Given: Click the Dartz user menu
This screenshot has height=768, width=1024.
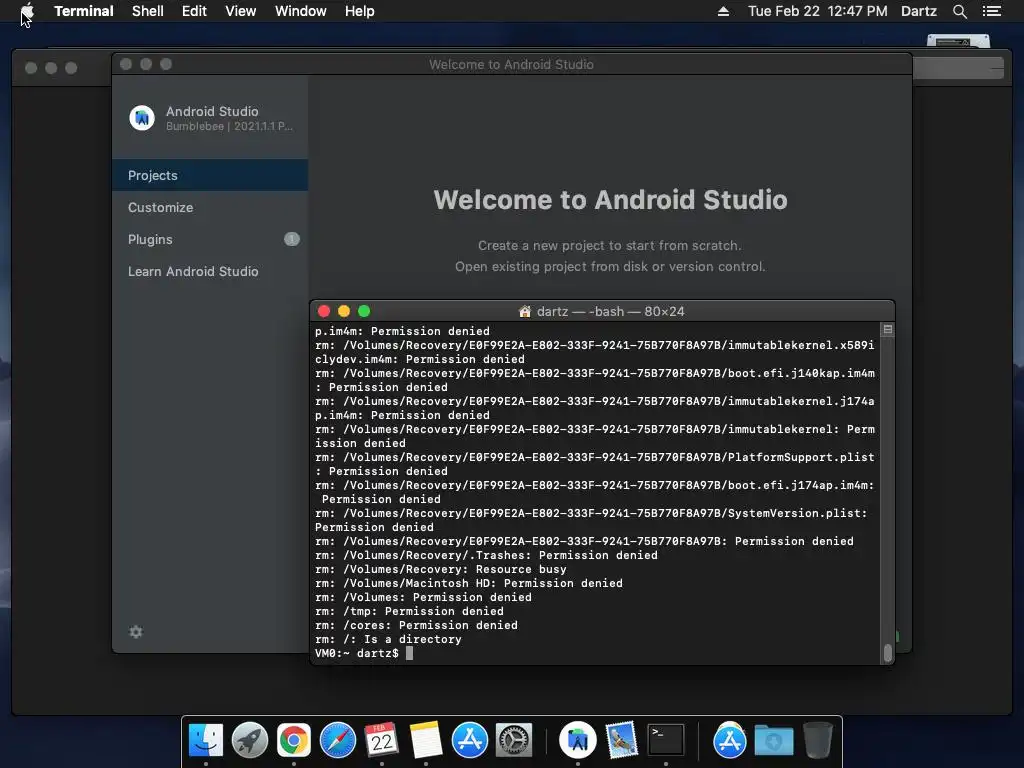Looking at the screenshot, I should point(919,11).
